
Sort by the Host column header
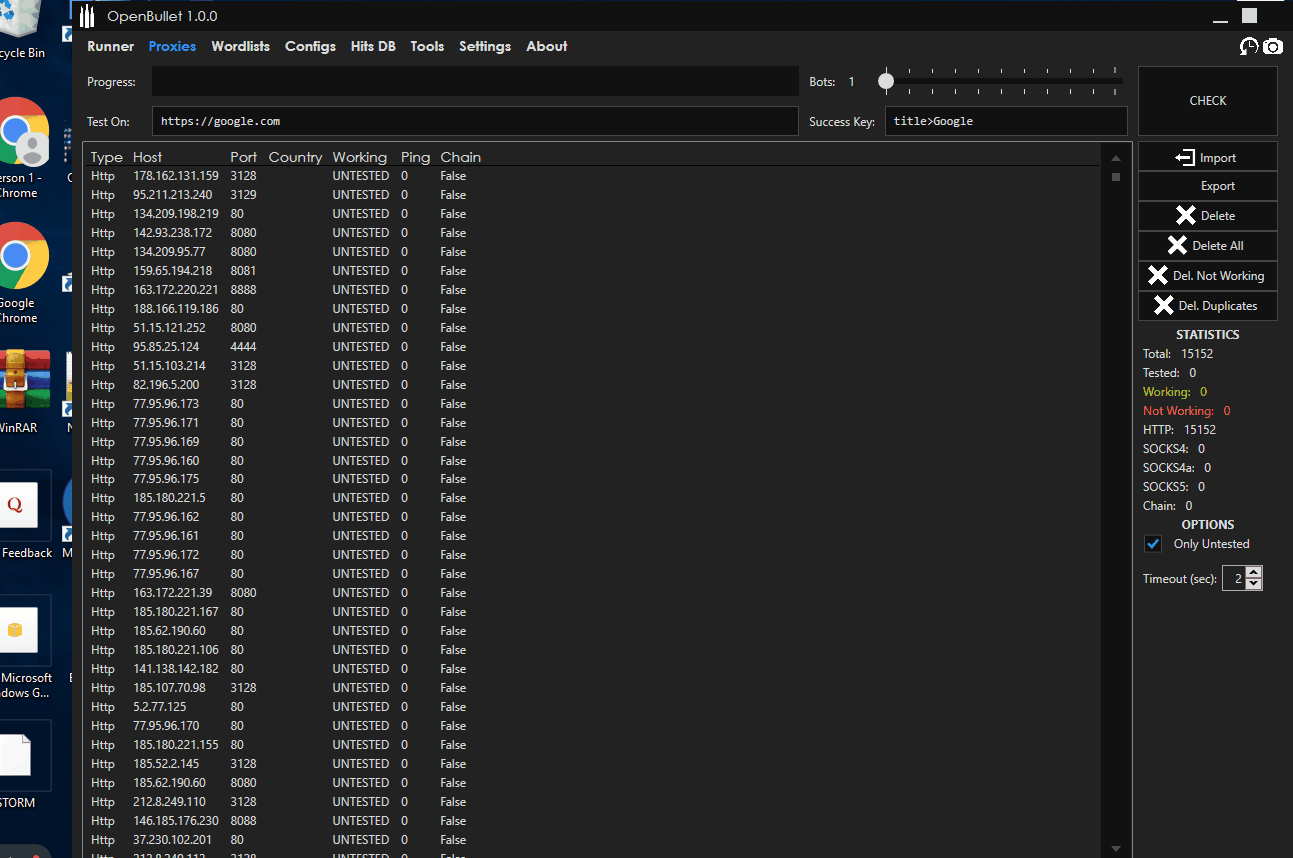(148, 157)
